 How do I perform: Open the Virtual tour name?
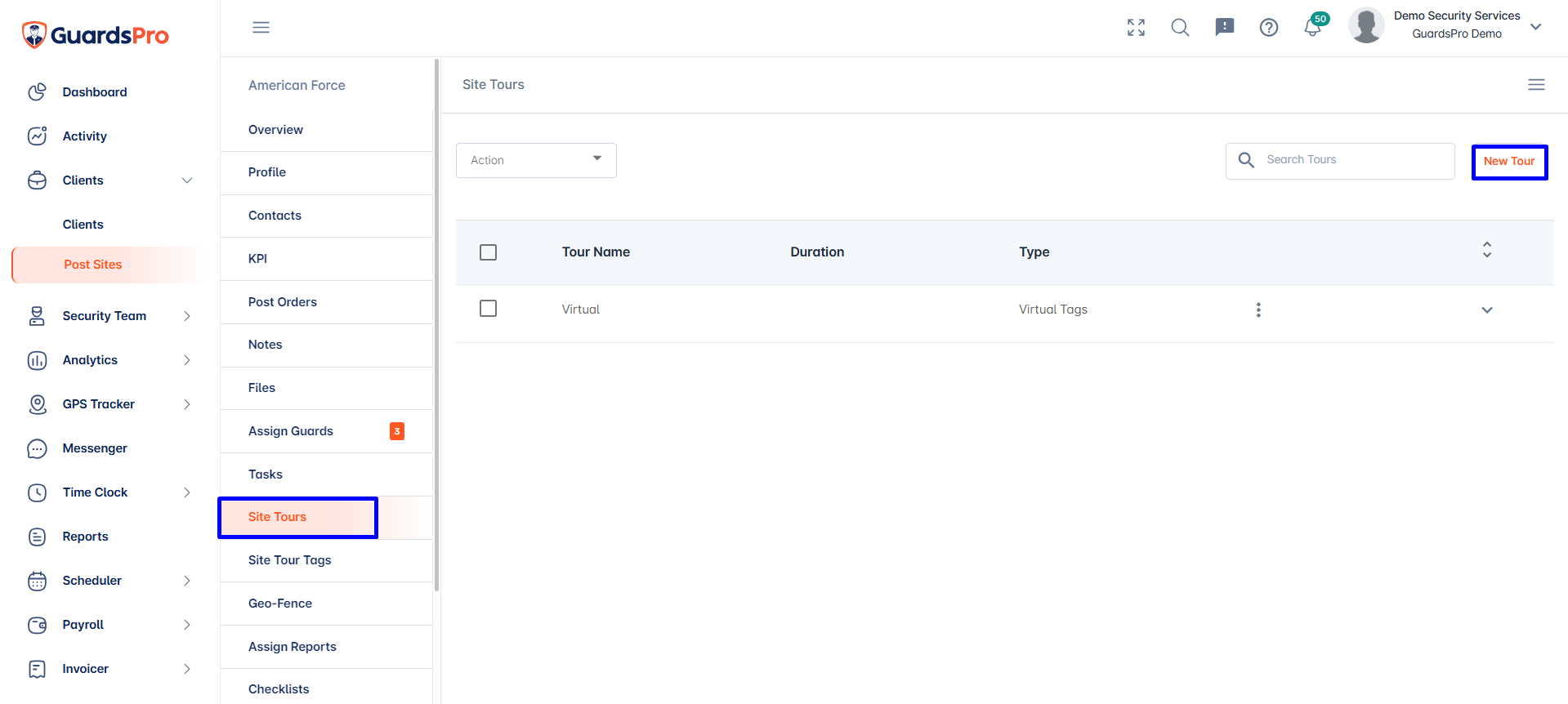pos(580,310)
